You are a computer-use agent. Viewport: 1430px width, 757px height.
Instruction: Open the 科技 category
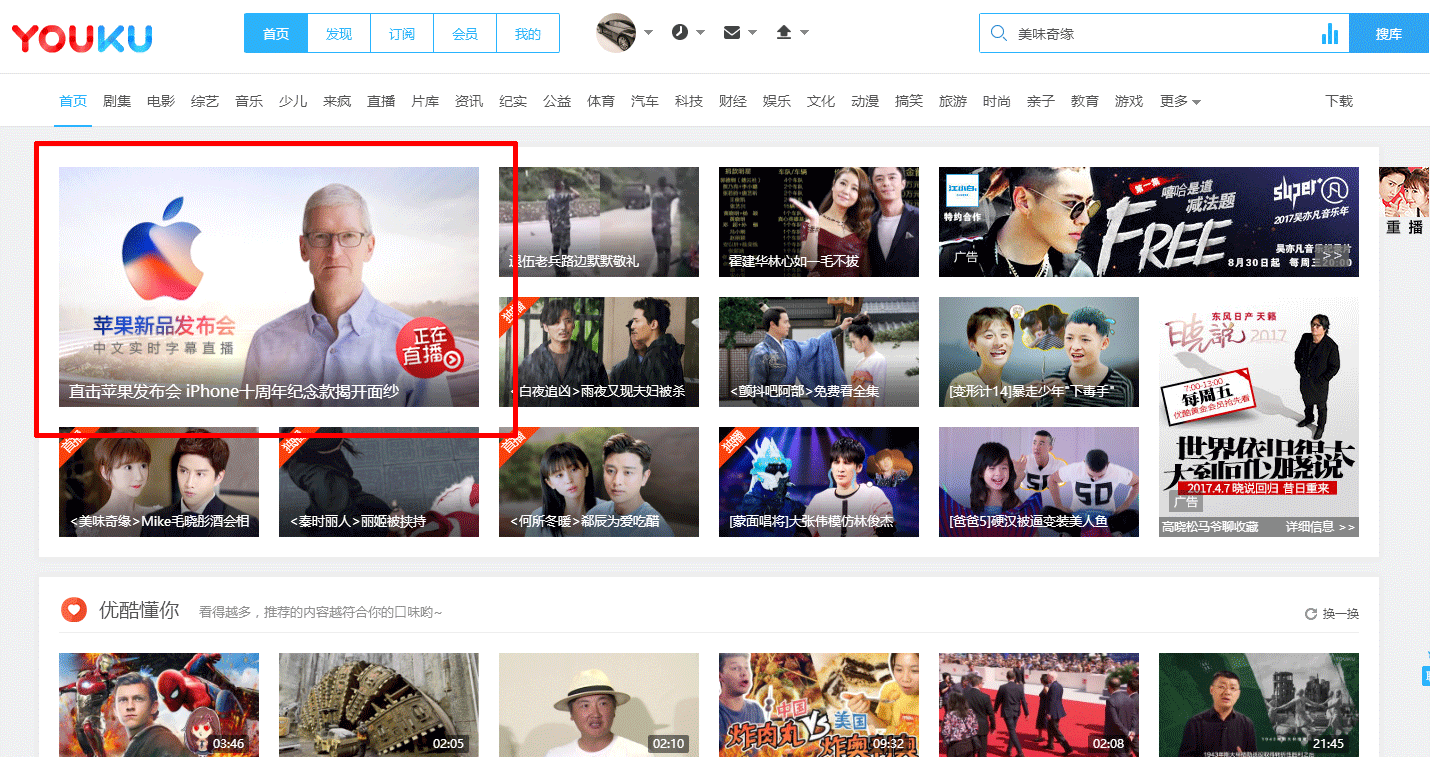point(689,101)
